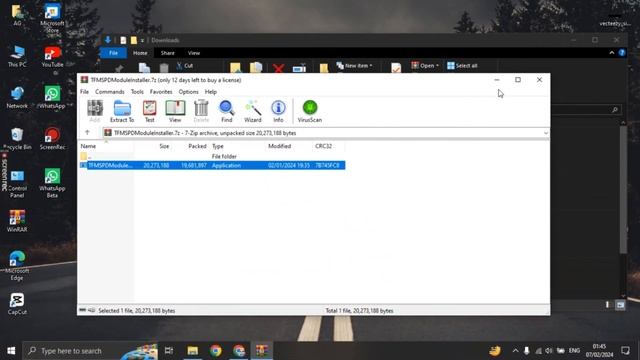640x360 pixels.
Task: Open Microsoft Edge desktop shortcut
Action: (17, 266)
